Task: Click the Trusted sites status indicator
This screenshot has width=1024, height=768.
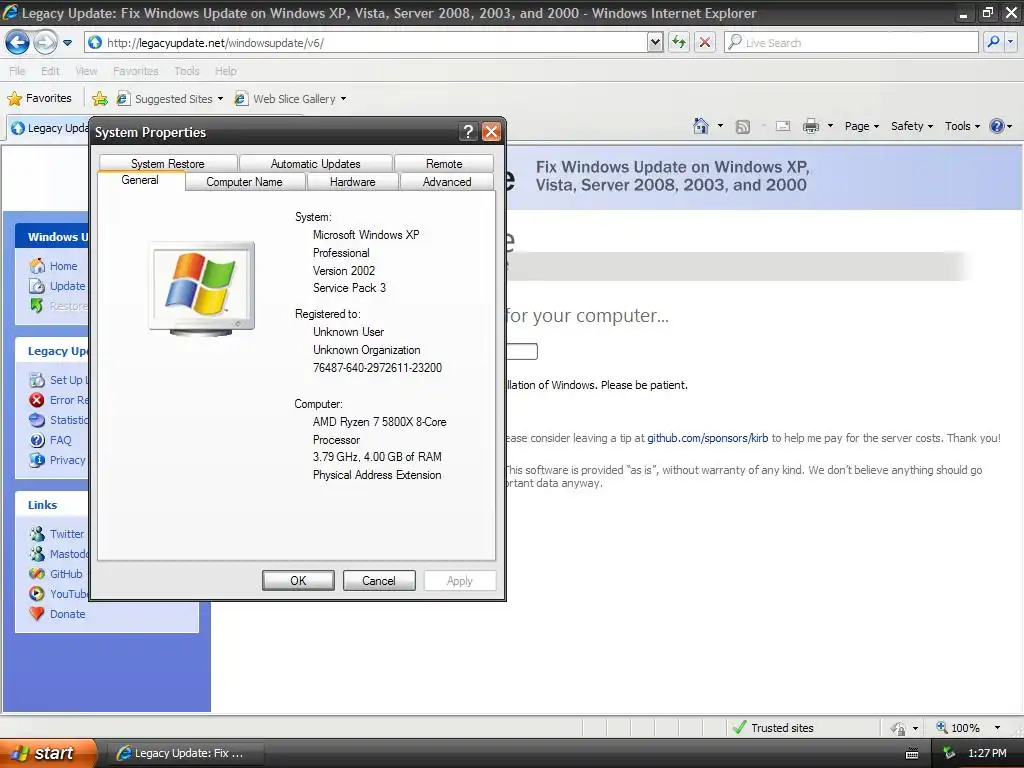Action: click(x=773, y=728)
